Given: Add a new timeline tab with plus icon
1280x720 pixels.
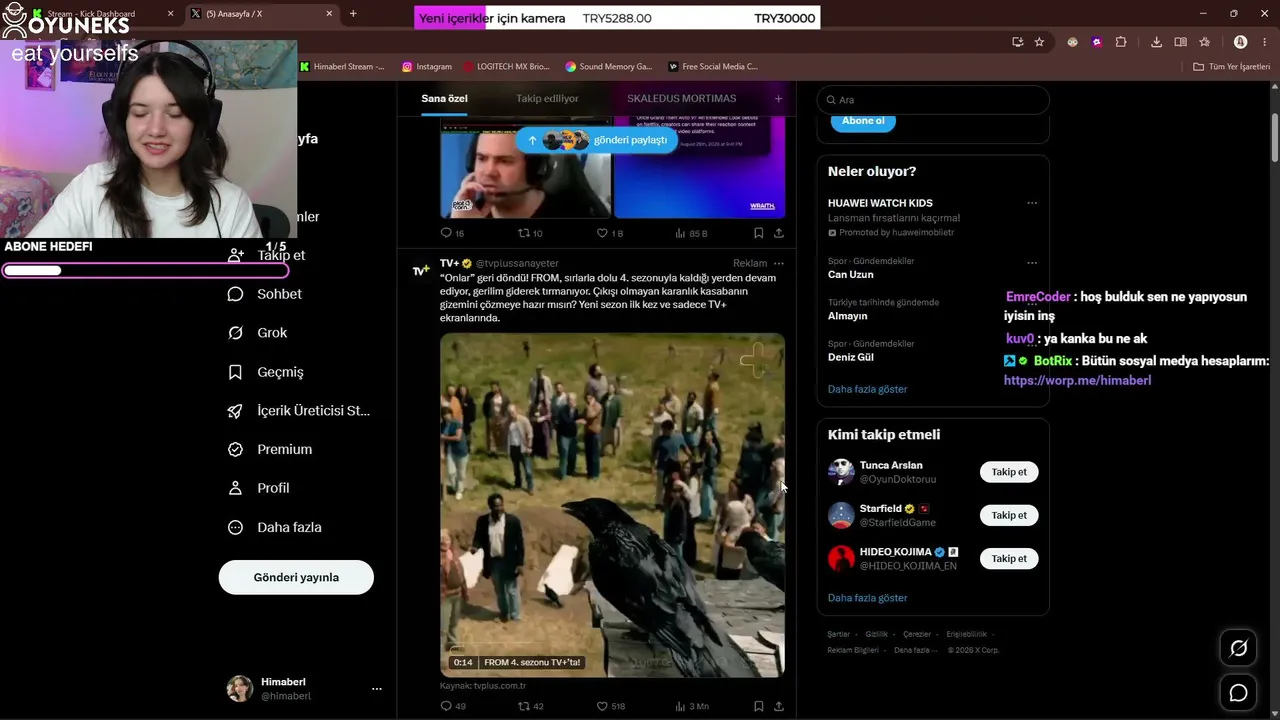Looking at the screenshot, I should coord(778,99).
